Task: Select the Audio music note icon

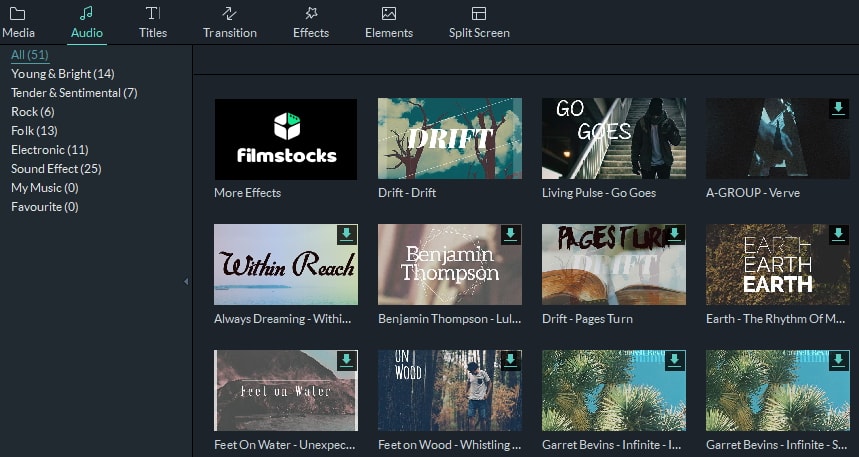Action: 87,14
